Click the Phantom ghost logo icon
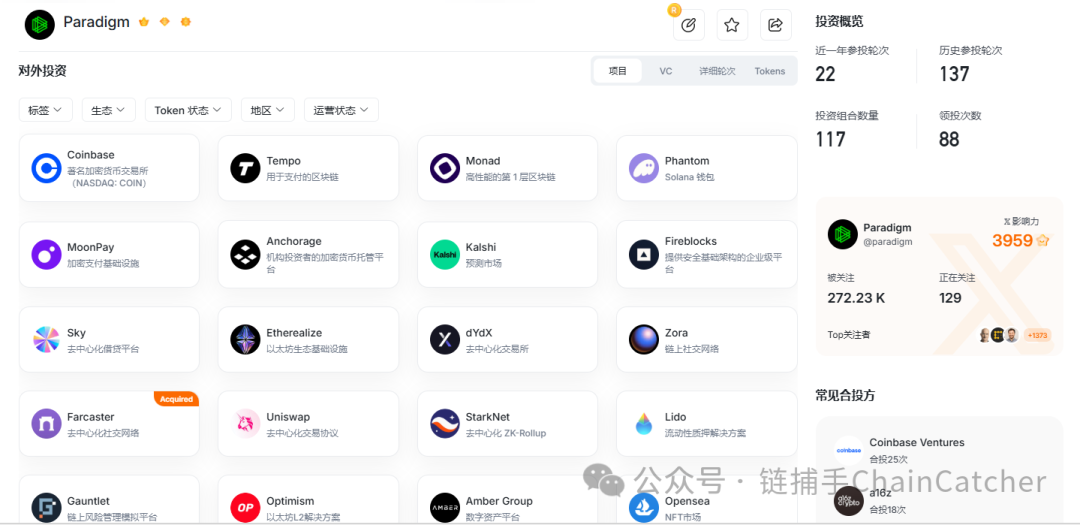Viewport: 1080px width, 525px height. click(644, 168)
